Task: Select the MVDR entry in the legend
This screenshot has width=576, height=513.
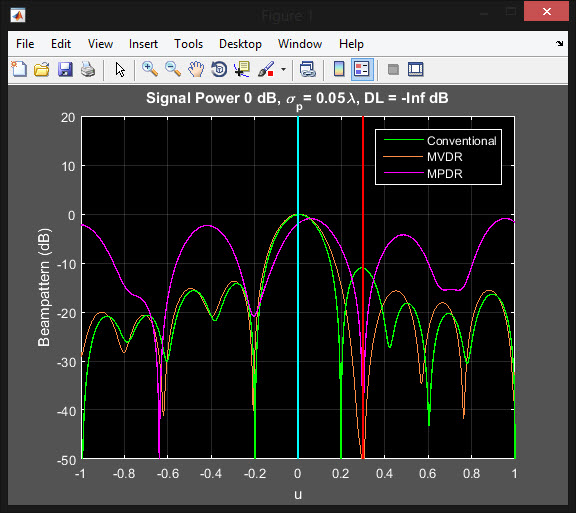Action: [x=444, y=157]
